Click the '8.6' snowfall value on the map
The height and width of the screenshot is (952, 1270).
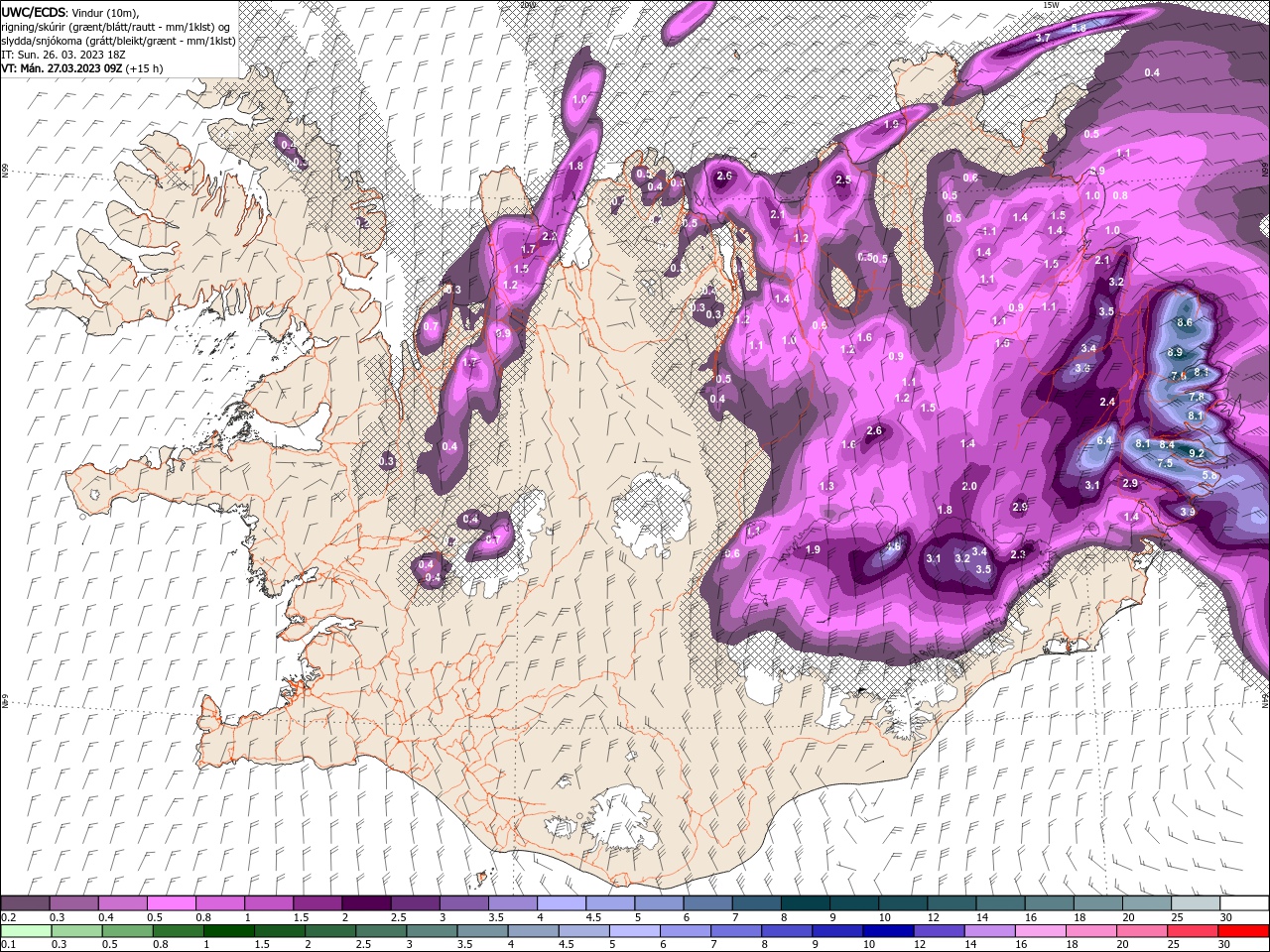point(1184,322)
